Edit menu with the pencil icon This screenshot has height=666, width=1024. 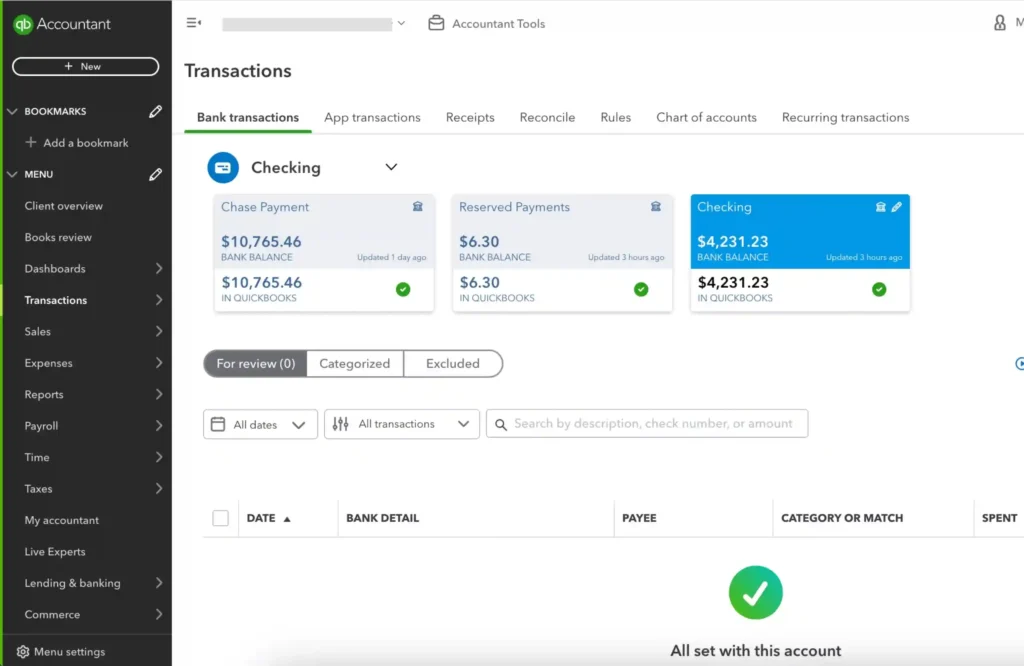click(x=155, y=174)
